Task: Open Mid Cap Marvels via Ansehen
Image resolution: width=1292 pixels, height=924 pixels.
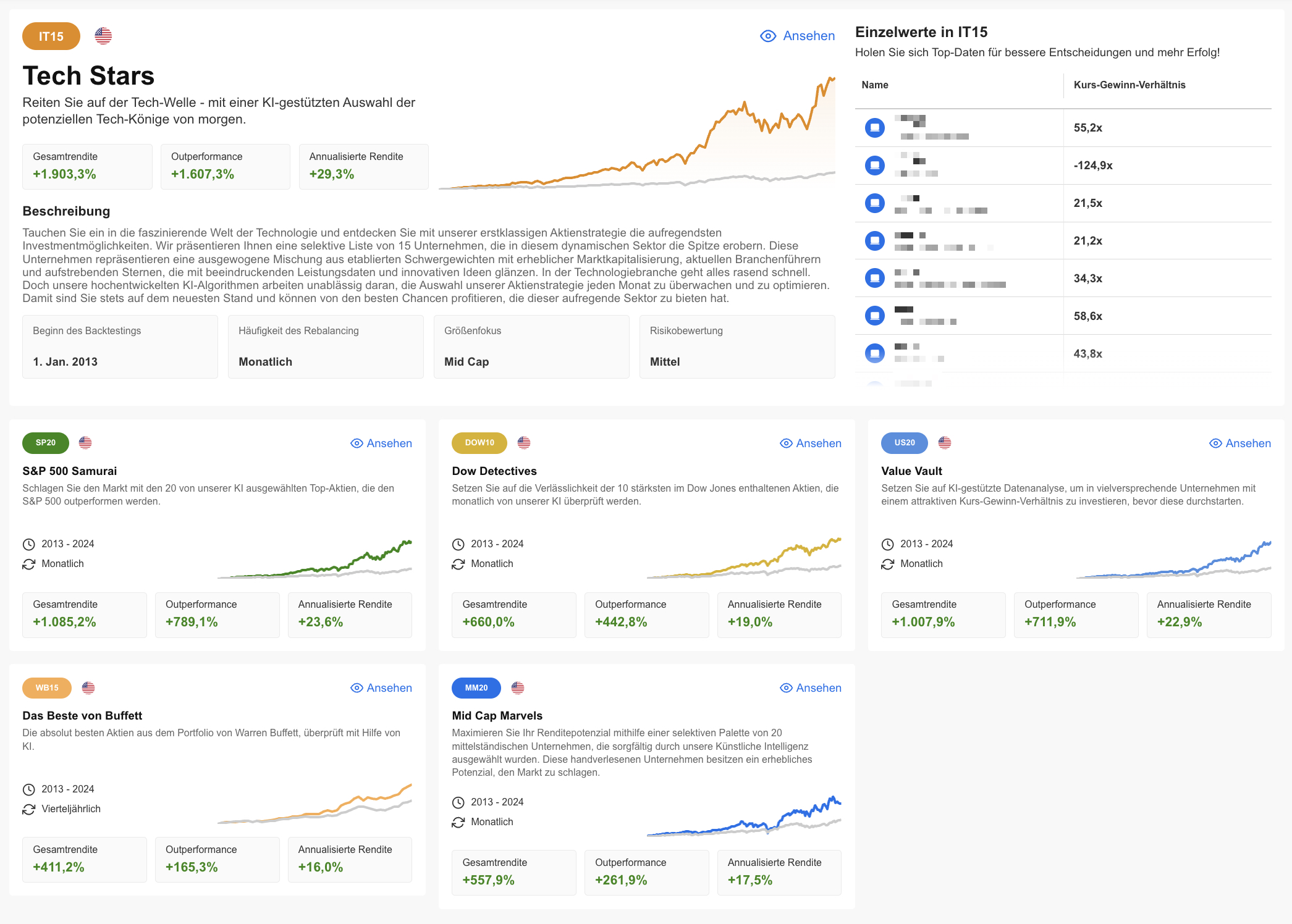Action: [x=811, y=688]
